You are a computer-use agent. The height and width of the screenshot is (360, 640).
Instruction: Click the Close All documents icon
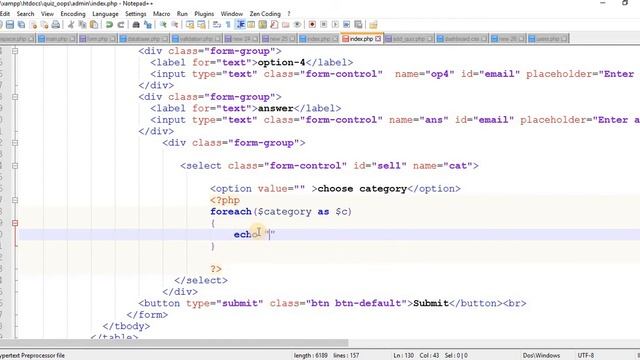[44, 24]
